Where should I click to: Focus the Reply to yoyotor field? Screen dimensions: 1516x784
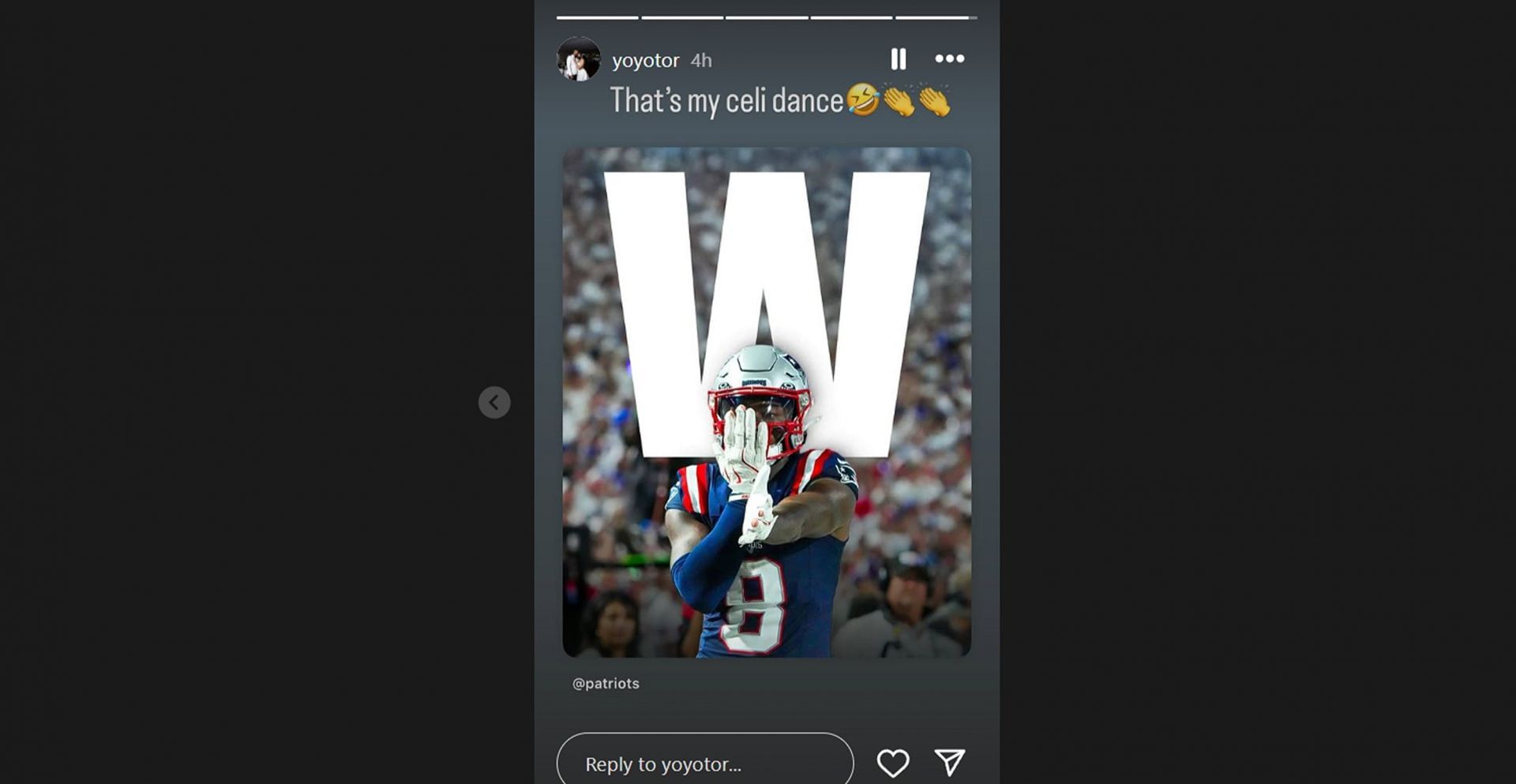(705, 761)
